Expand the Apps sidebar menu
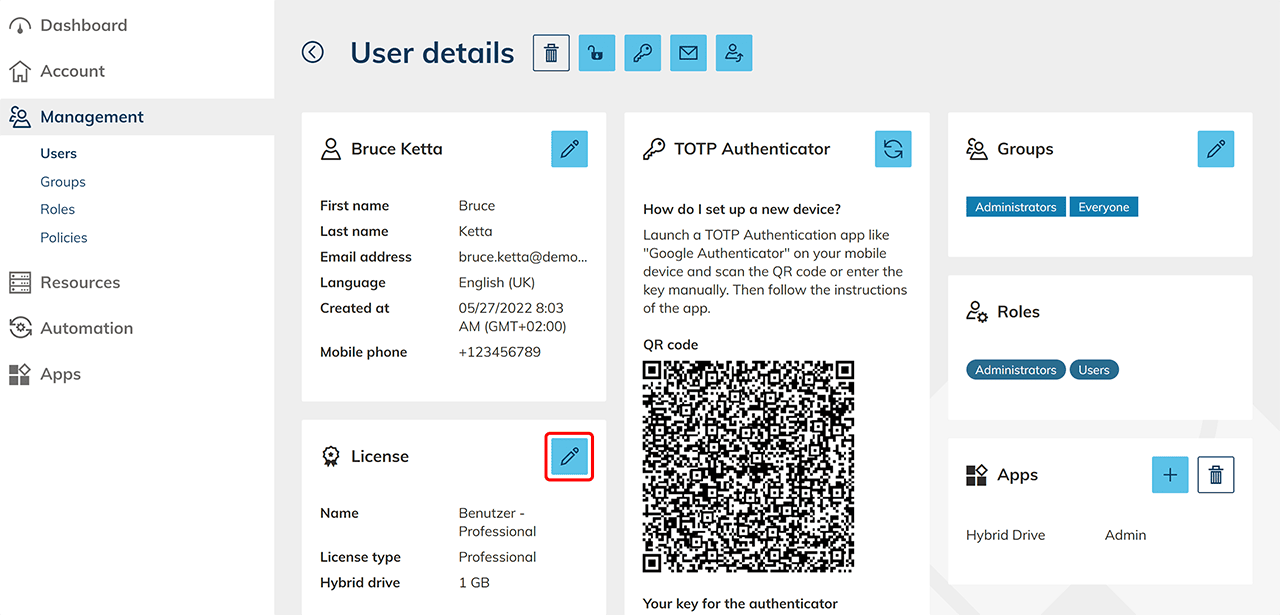1280x615 pixels. tap(60, 374)
